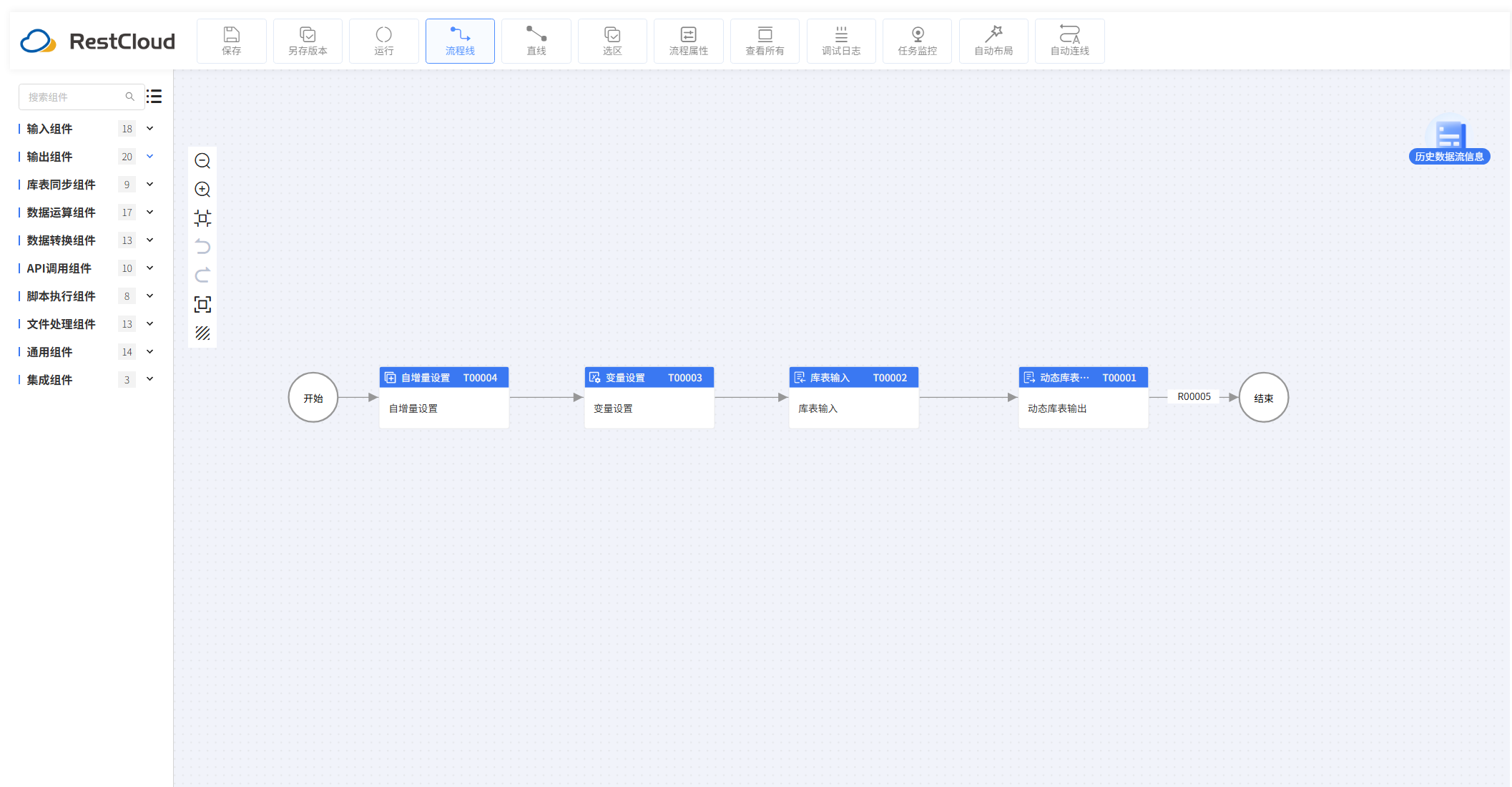Click the 历史数据流信息 button

[1449, 156]
